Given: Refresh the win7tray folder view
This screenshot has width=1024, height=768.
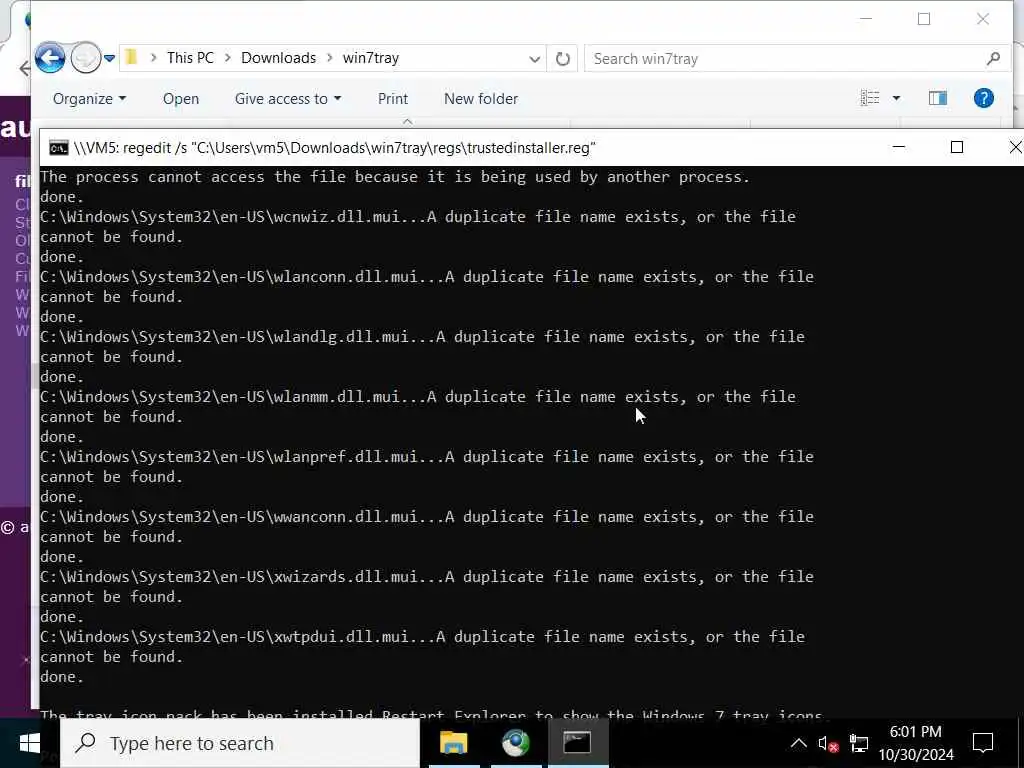Looking at the screenshot, I should [x=562, y=59].
